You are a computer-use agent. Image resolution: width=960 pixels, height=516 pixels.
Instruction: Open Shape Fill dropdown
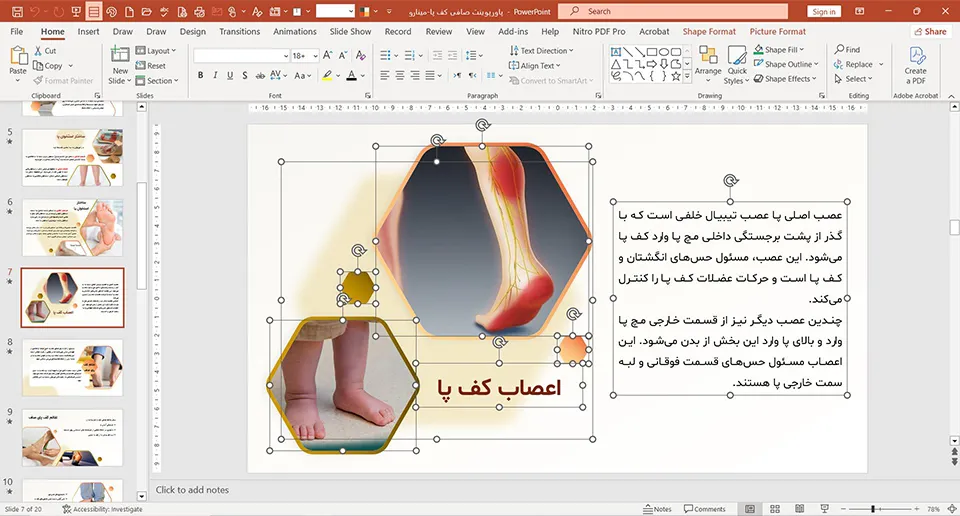(x=779, y=50)
